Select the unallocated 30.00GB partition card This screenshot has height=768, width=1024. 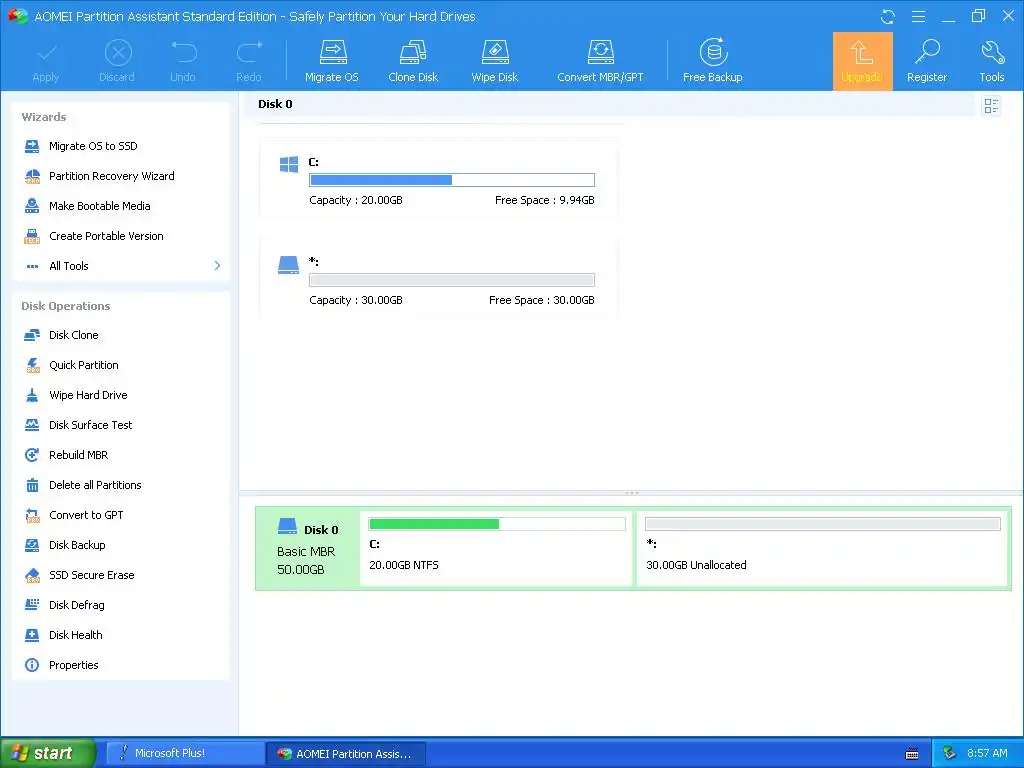coord(438,279)
